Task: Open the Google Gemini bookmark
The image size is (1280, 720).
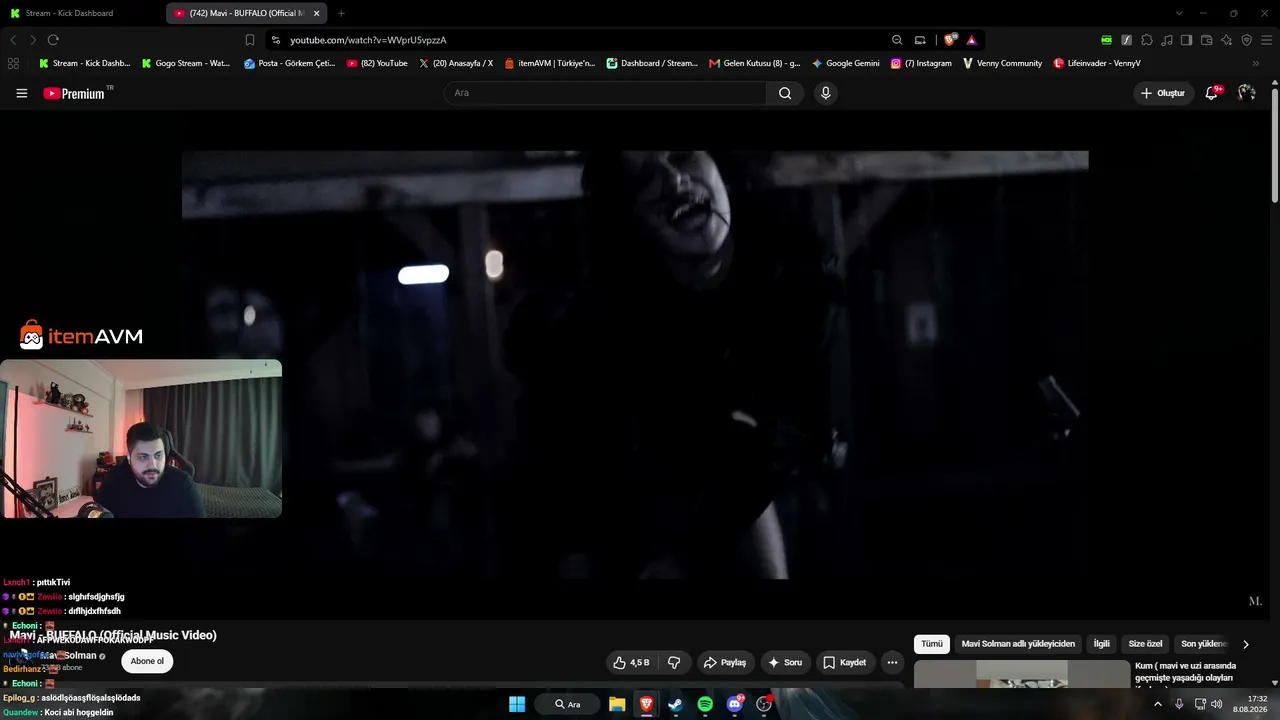Action: 846,63
